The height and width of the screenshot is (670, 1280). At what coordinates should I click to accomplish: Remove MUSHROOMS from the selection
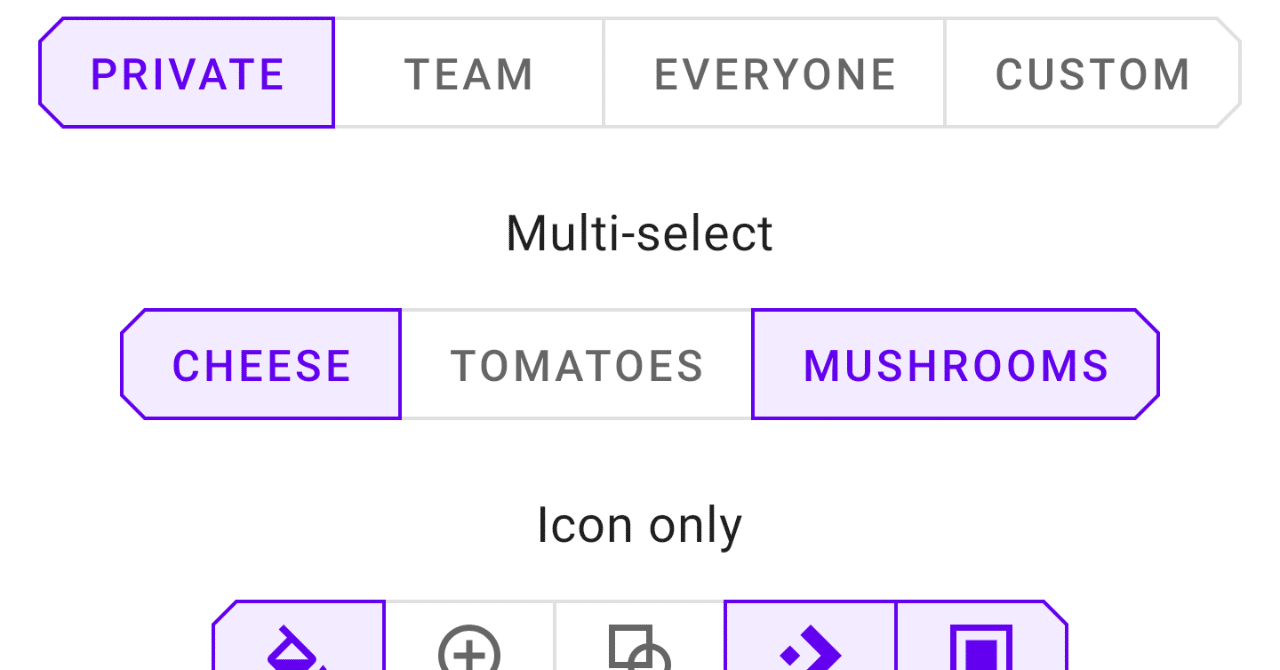pos(954,364)
